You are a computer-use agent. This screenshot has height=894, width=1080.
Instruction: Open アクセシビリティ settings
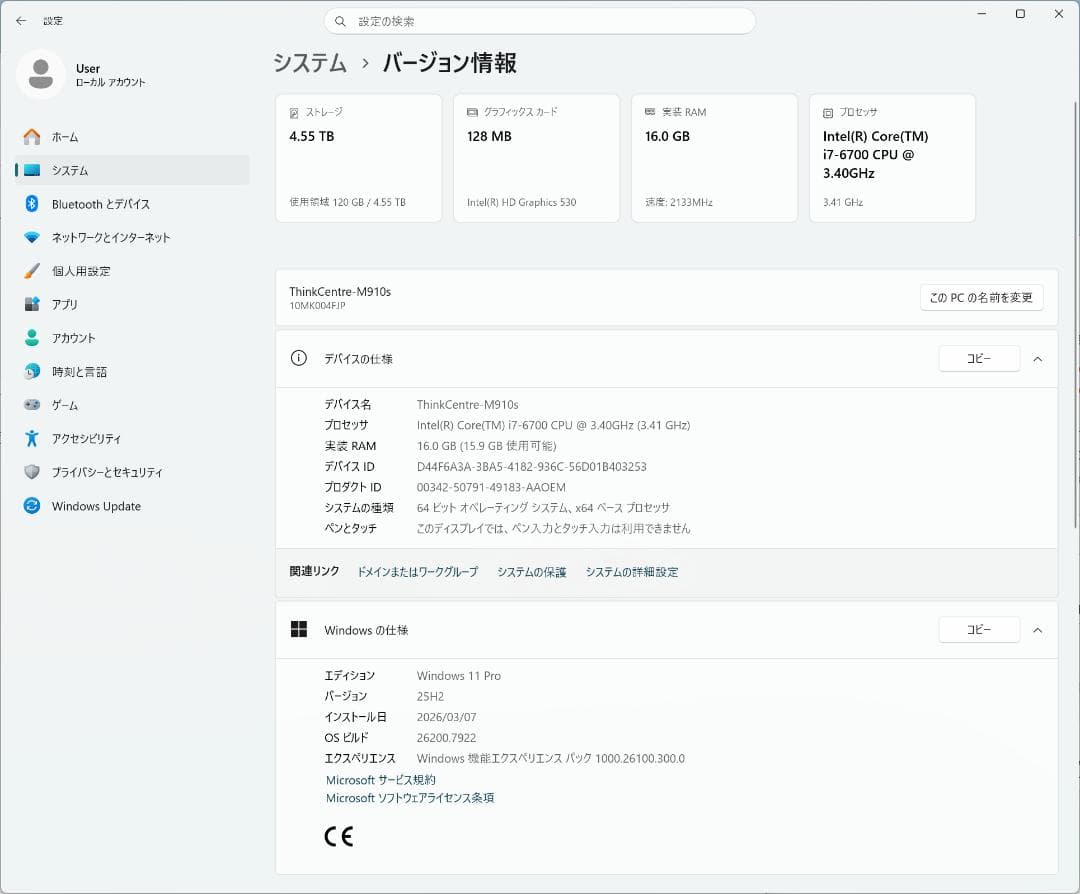pos(132,438)
